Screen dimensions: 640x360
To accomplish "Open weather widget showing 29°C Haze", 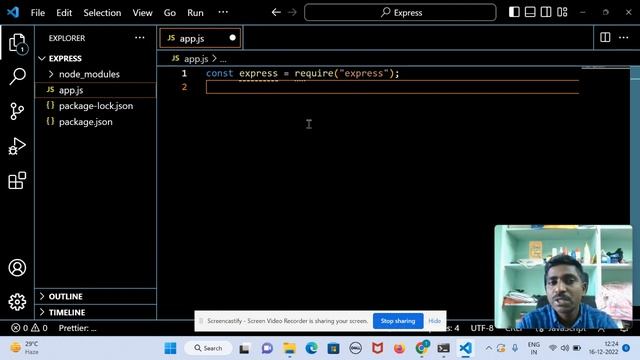I will (25, 348).
